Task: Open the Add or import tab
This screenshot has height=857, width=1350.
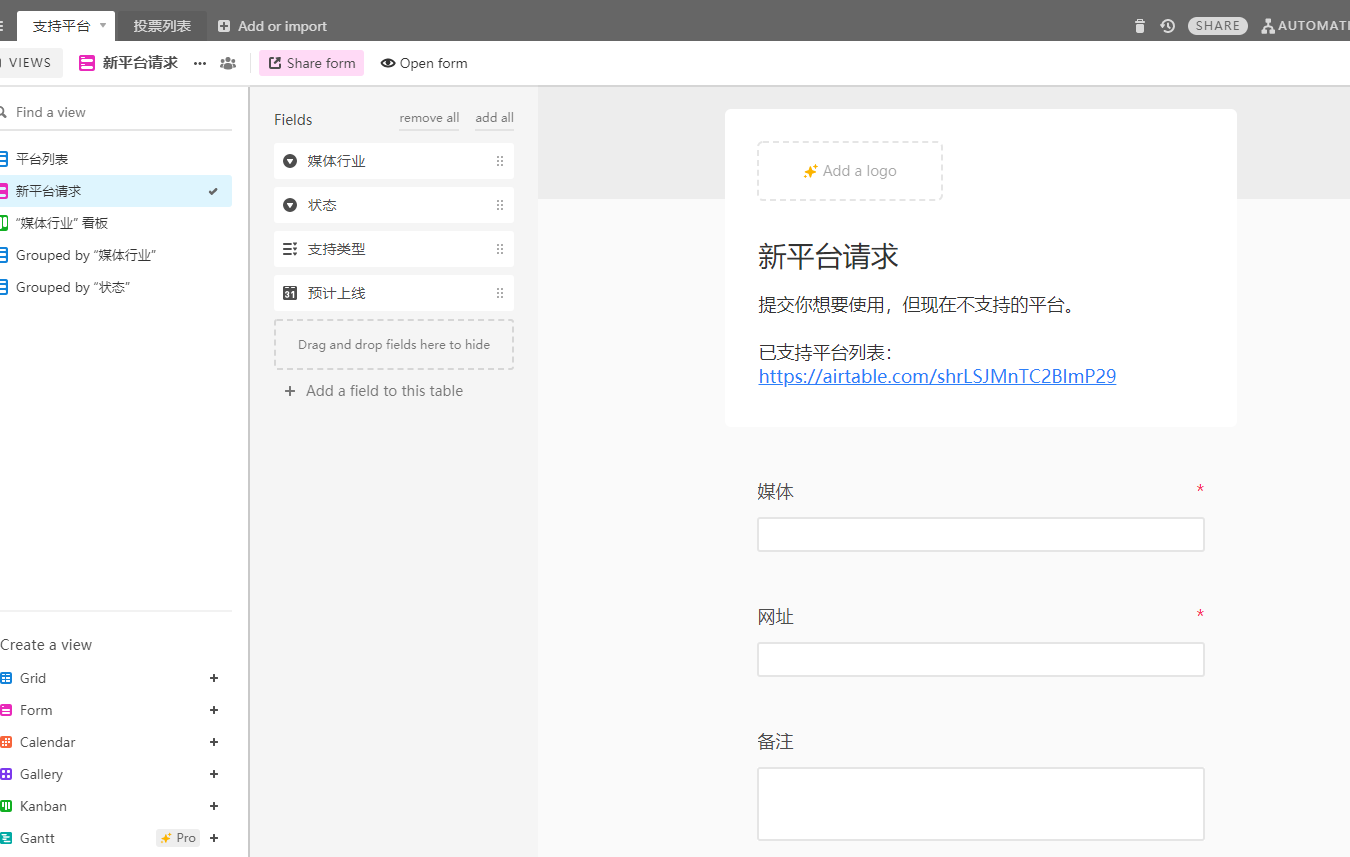Action: coord(272,26)
